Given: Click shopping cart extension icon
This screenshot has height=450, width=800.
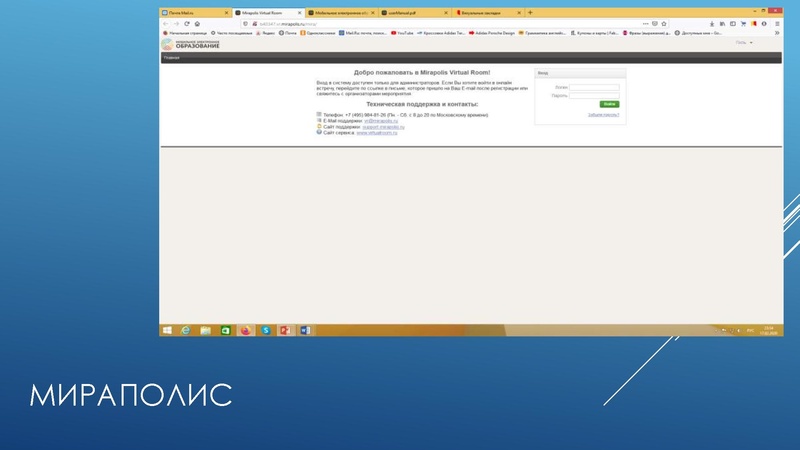Looking at the screenshot, I should tap(743, 24).
